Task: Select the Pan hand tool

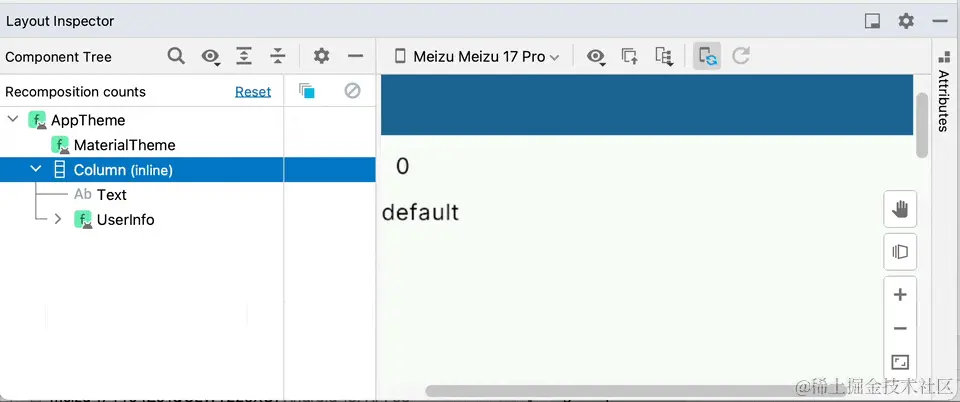Action: point(900,209)
